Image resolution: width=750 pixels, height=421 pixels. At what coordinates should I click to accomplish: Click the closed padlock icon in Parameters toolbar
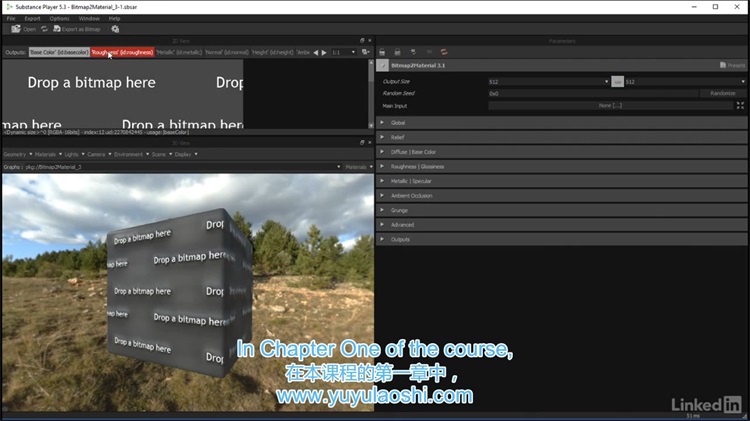pos(397,52)
